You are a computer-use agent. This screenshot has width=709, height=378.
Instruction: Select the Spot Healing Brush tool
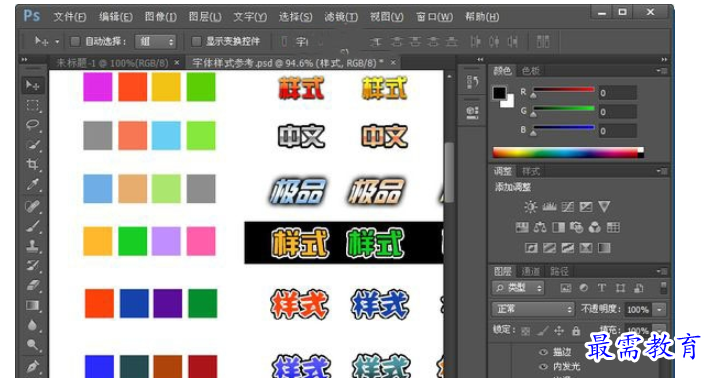point(32,207)
